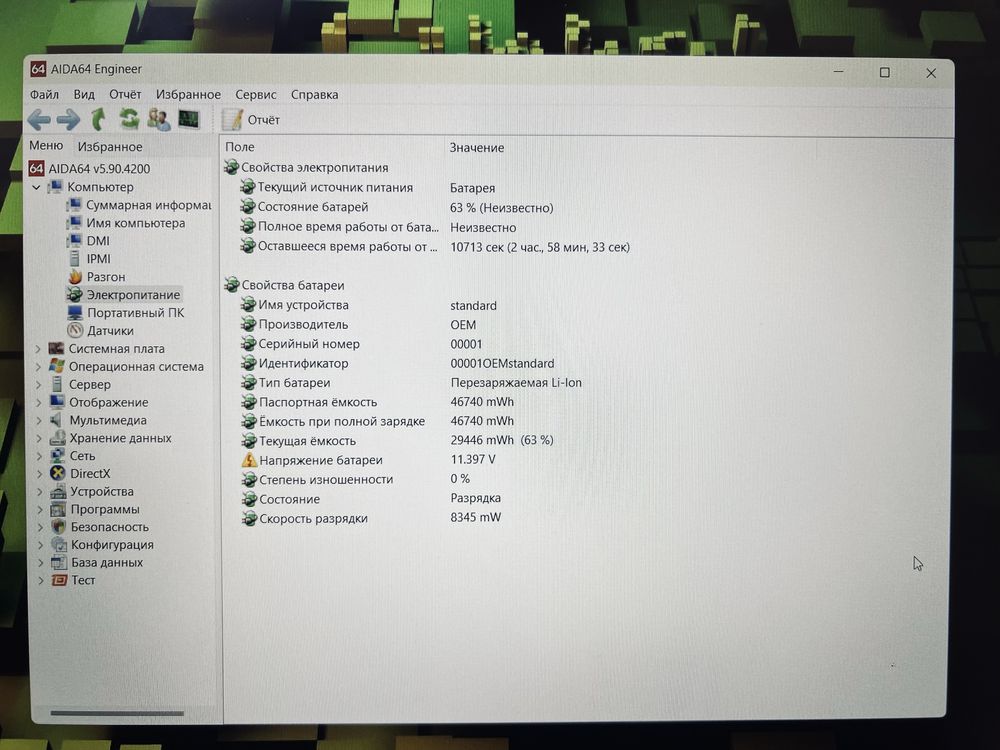1000x750 pixels.
Task: Click the Отчёт report toolbar button
Action: coord(251,120)
